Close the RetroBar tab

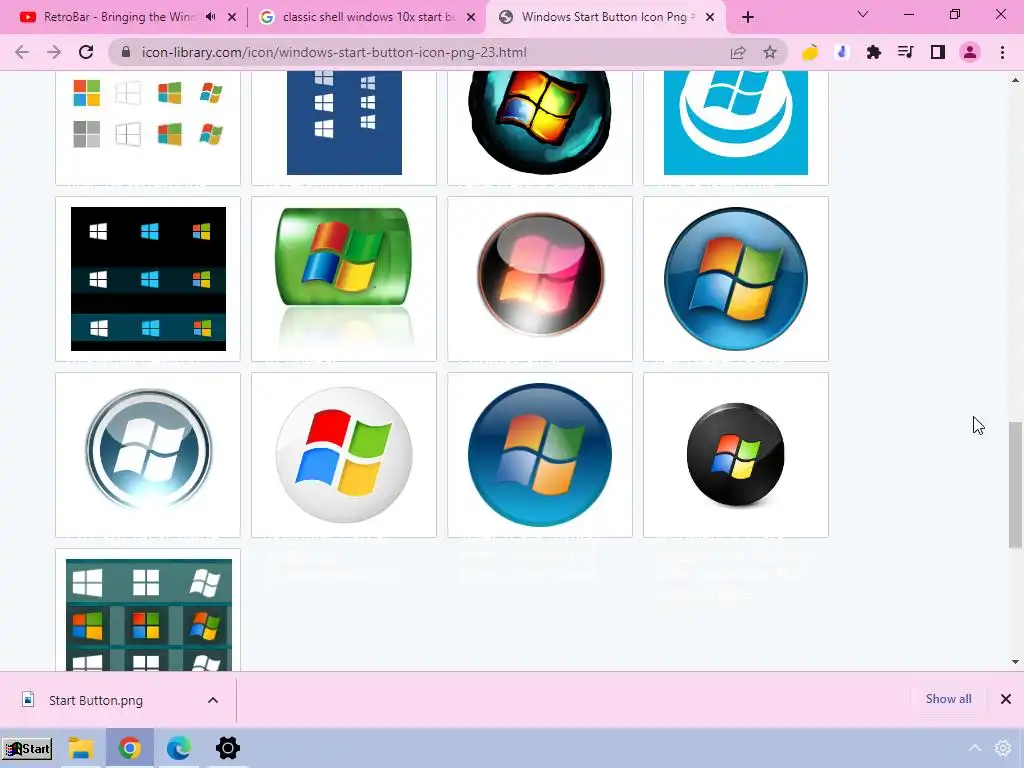232,18
